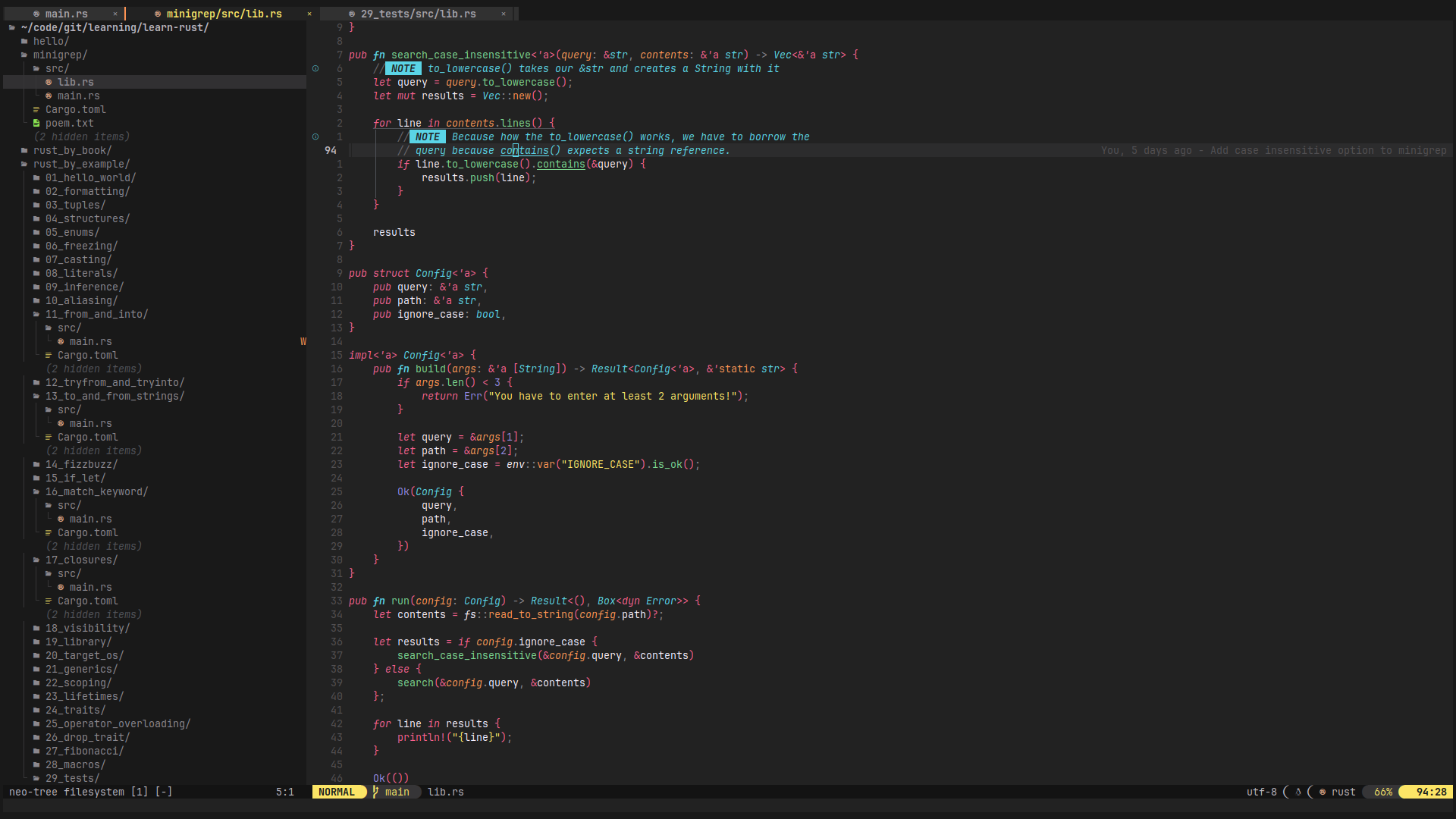The image size is (1456, 819).
Task: Click the NOTE gutter sign beside the to_lowercase comment
Action: click(315, 68)
